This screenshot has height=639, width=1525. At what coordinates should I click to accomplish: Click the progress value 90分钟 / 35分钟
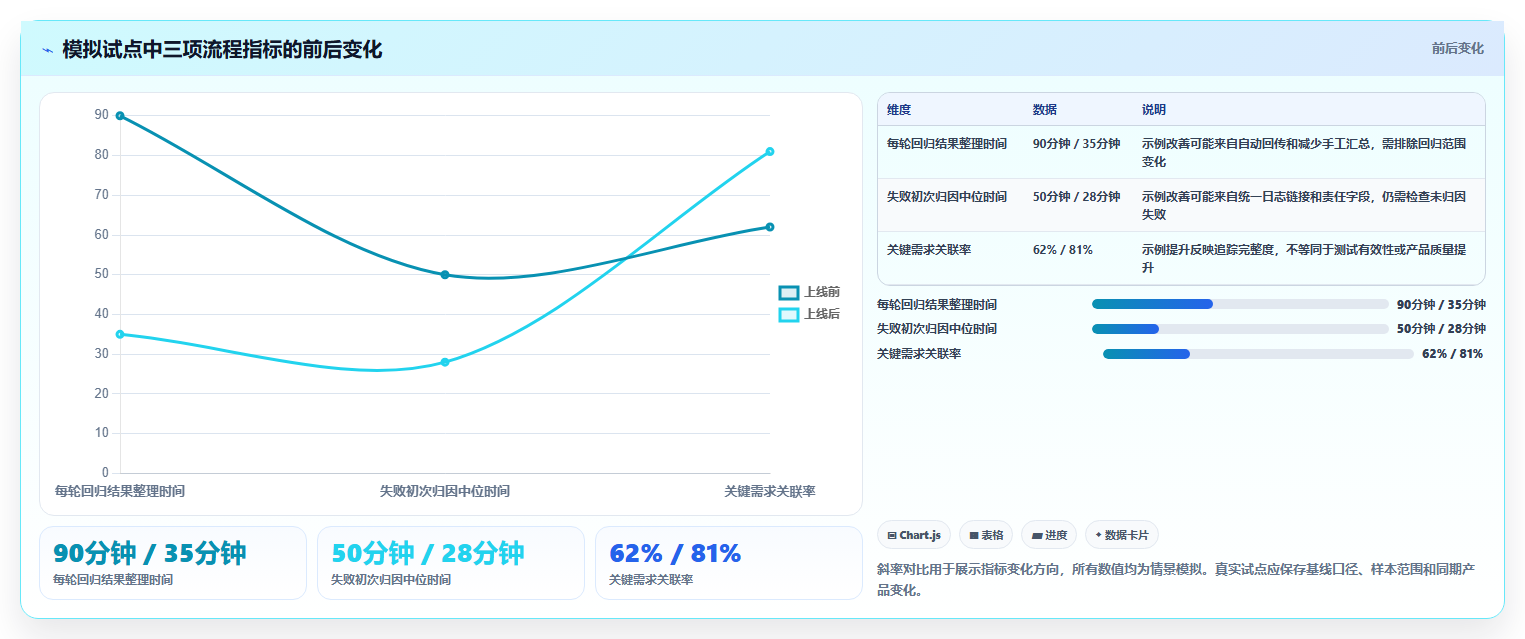click(x=1441, y=305)
